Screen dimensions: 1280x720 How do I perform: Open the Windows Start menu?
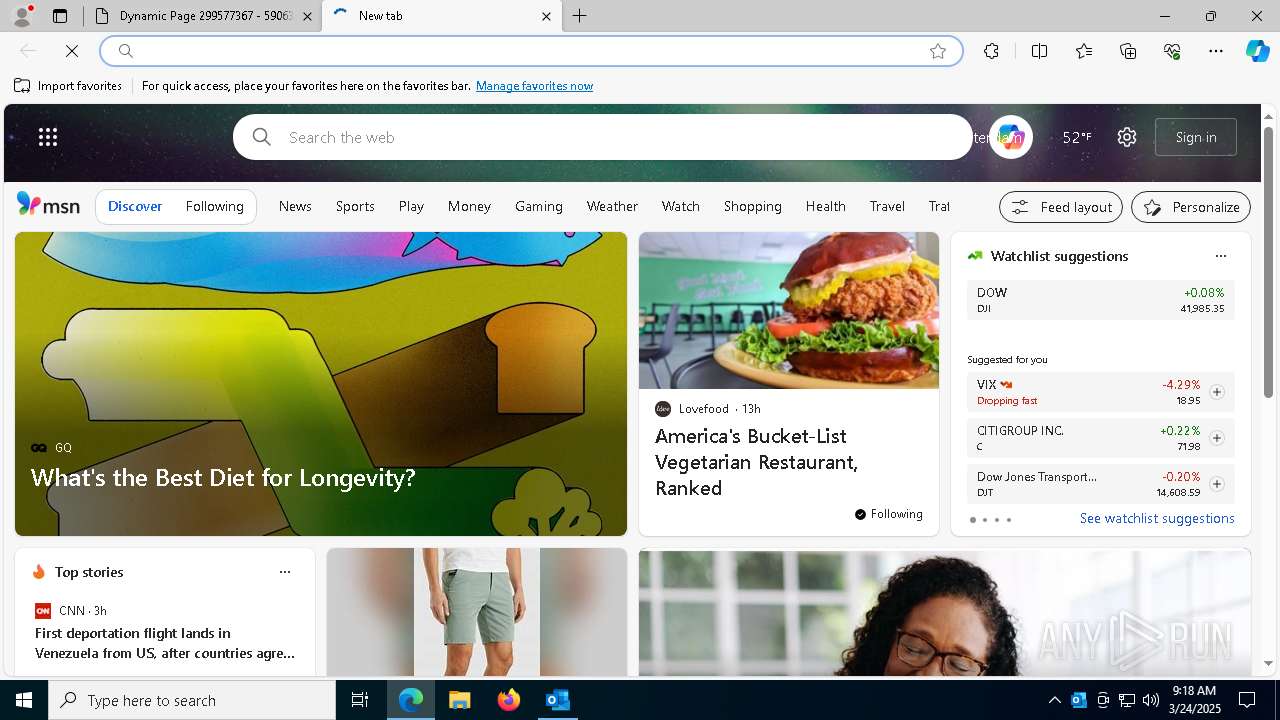coord(24,700)
